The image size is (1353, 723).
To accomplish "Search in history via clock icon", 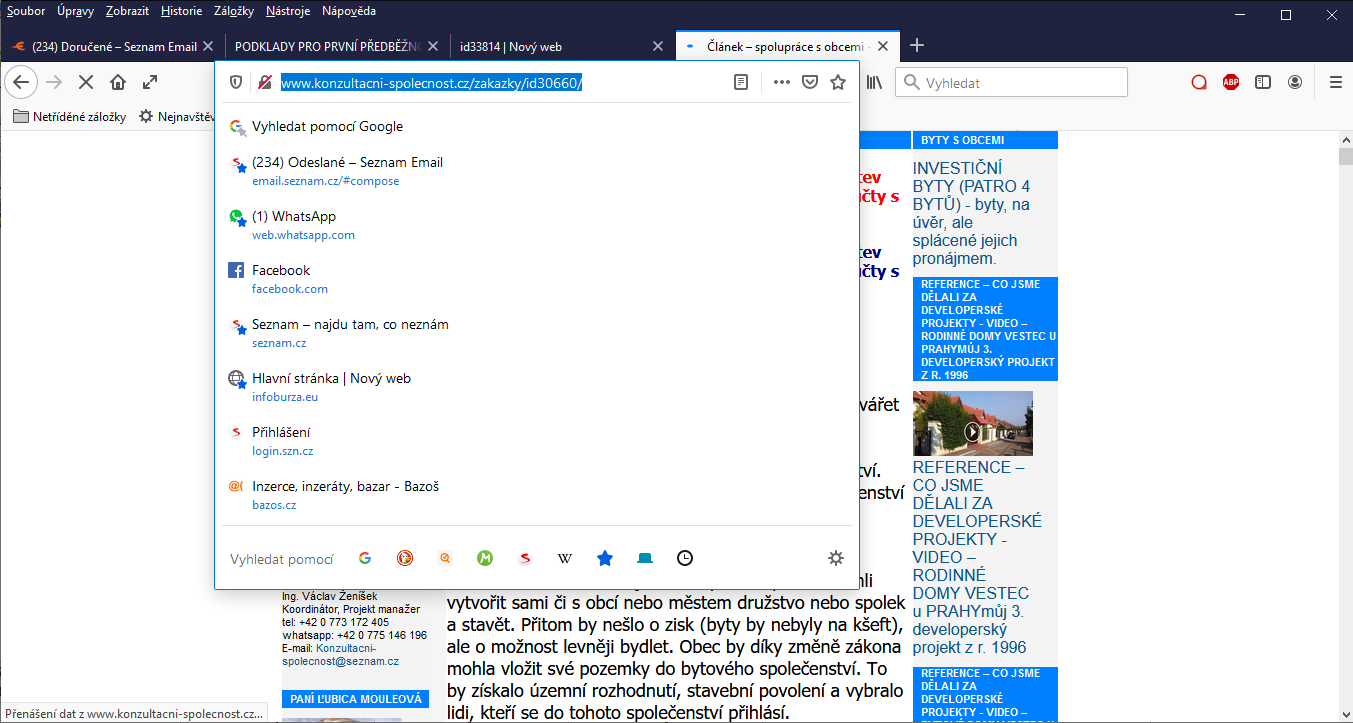I will pos(685,559).
